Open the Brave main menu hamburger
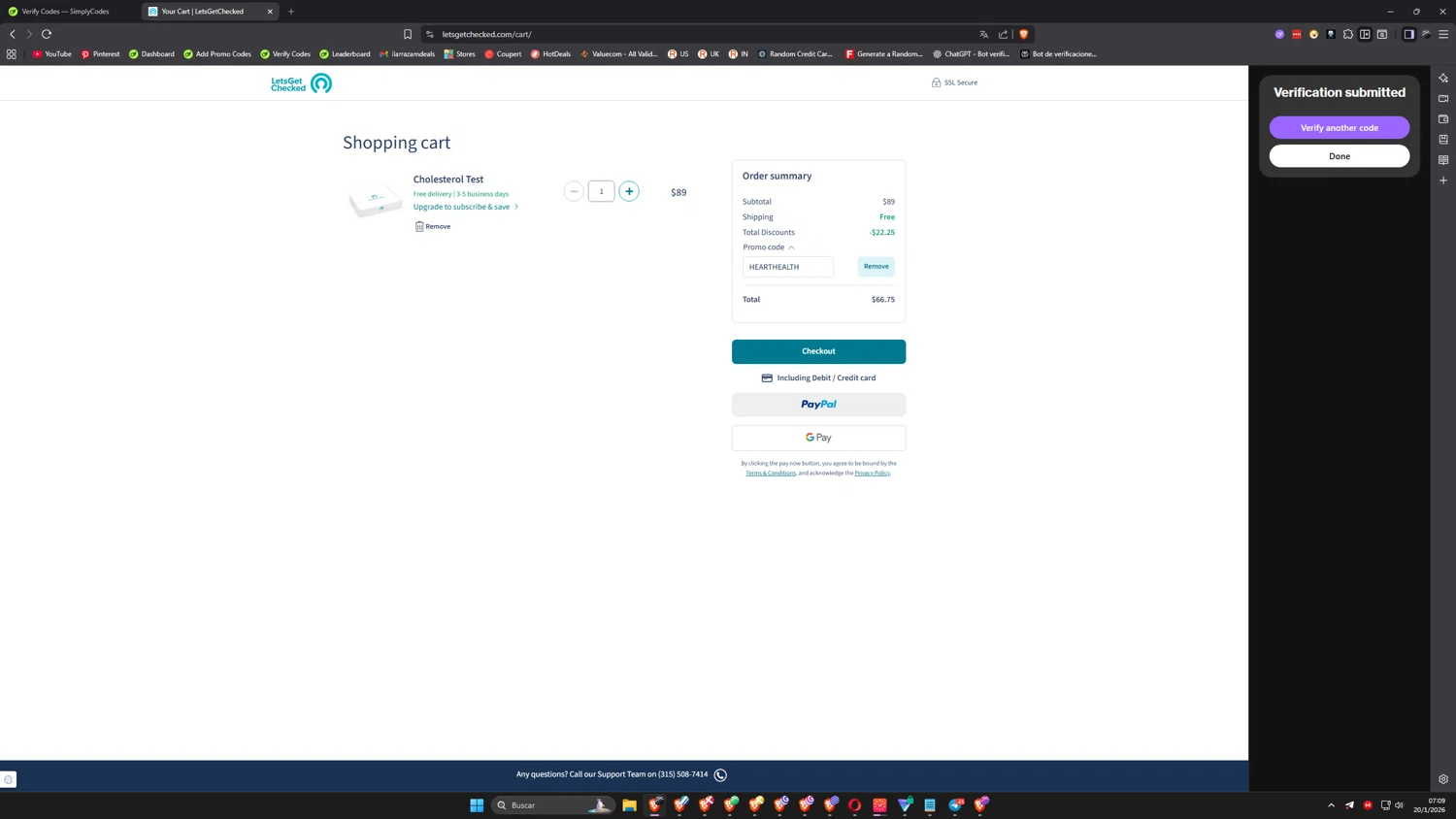The width and height of the screenshot is (1456, 819). [x=1443, y=34]
